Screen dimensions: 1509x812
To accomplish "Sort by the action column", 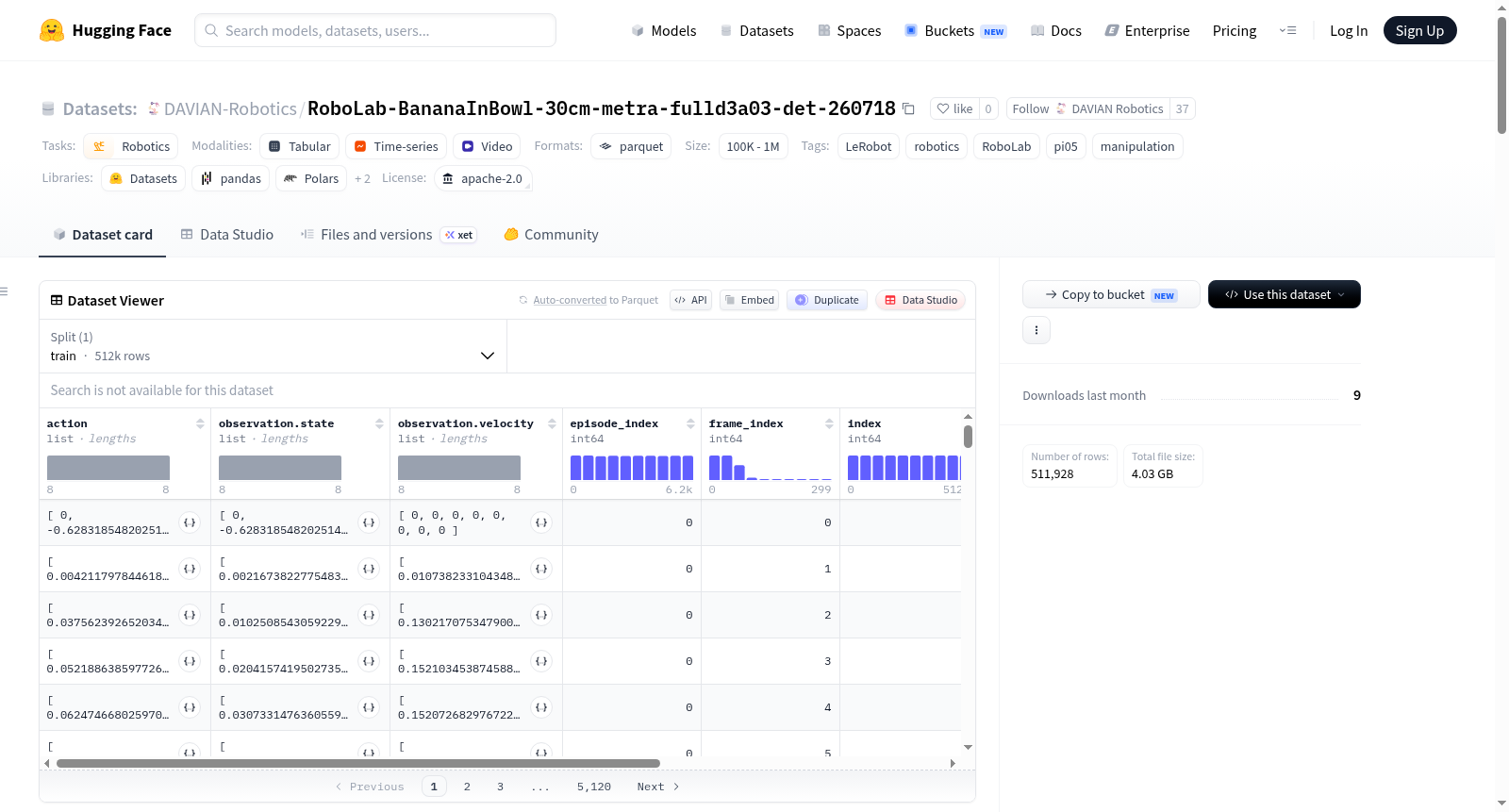I will point(200,424).
